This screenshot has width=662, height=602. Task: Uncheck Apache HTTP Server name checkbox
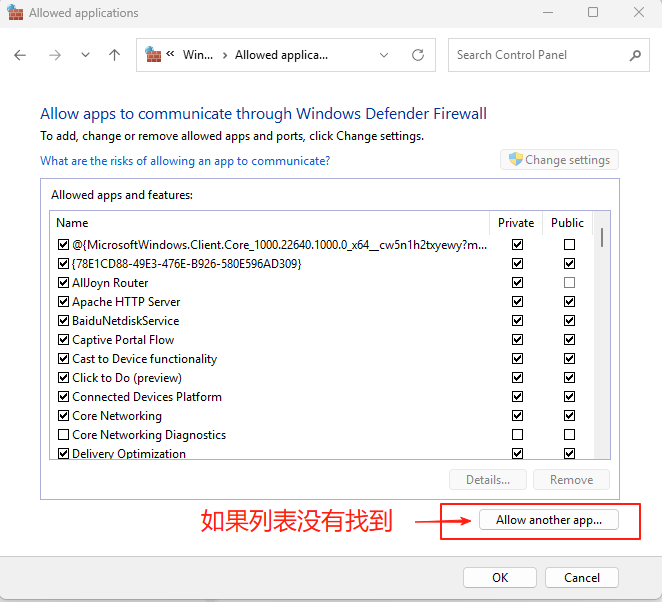(x=63, y=301)
